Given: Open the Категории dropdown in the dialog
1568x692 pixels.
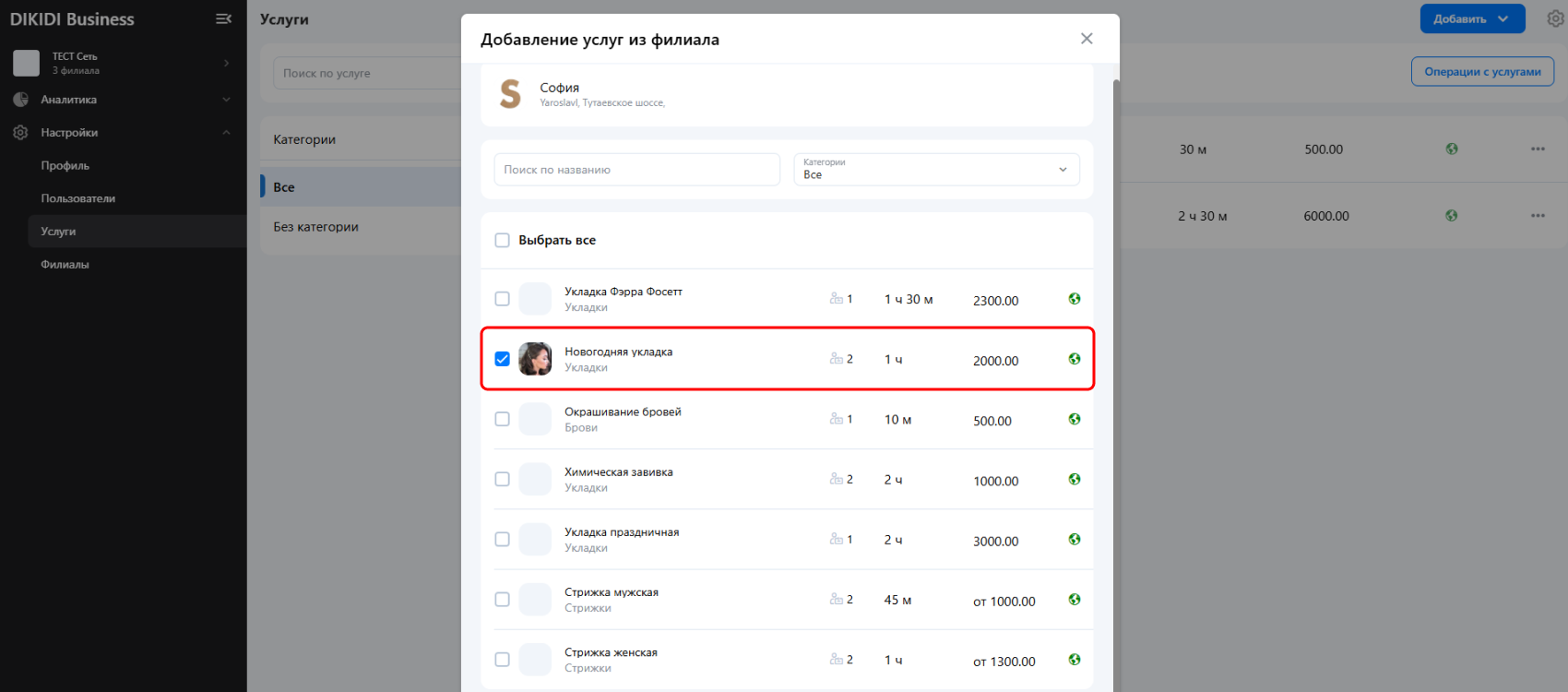Looking at the screenshot, I should pyautogui.click(x=936, y=170).
